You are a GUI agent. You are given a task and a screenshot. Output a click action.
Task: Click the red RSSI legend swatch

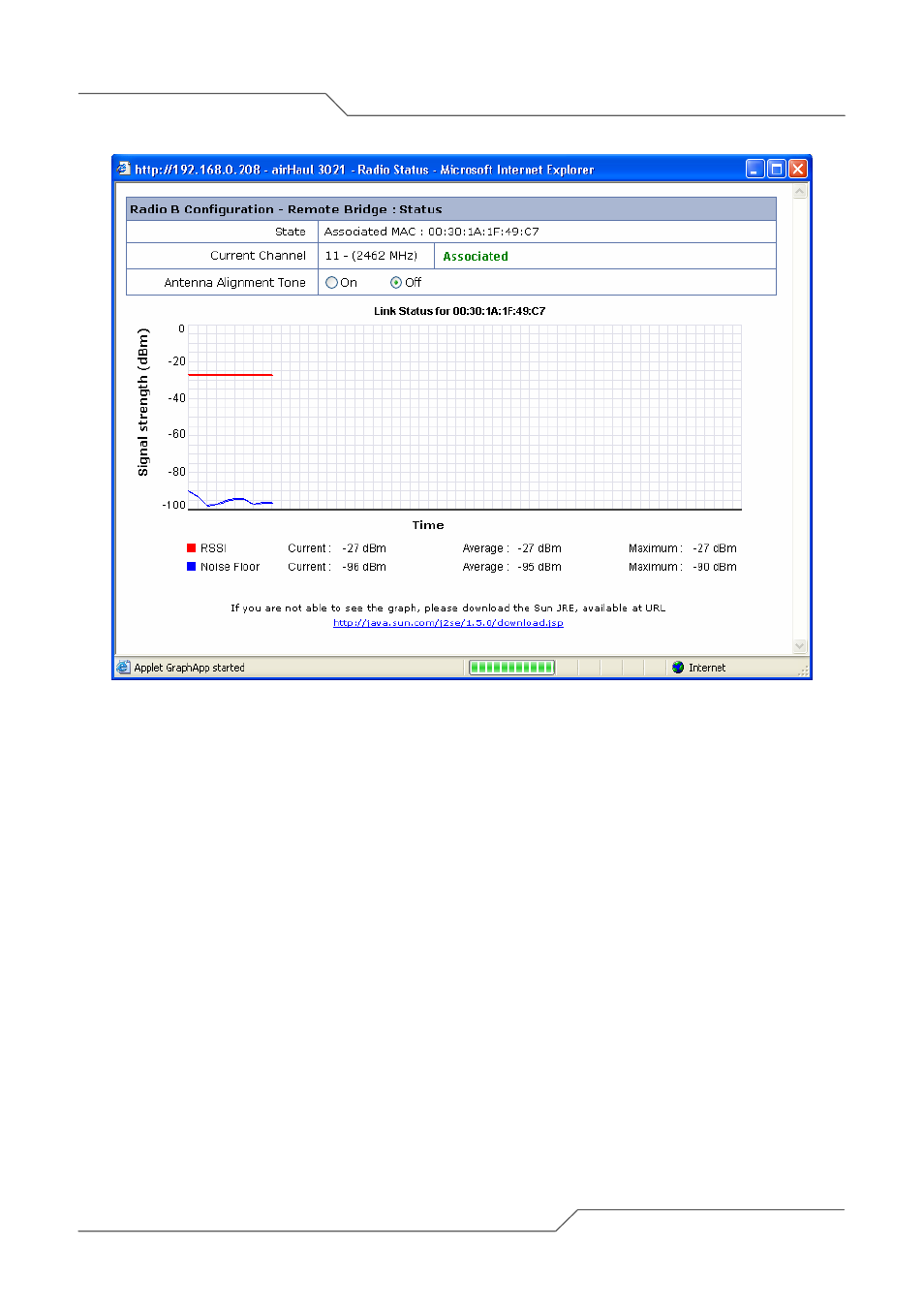coord(192,548)
